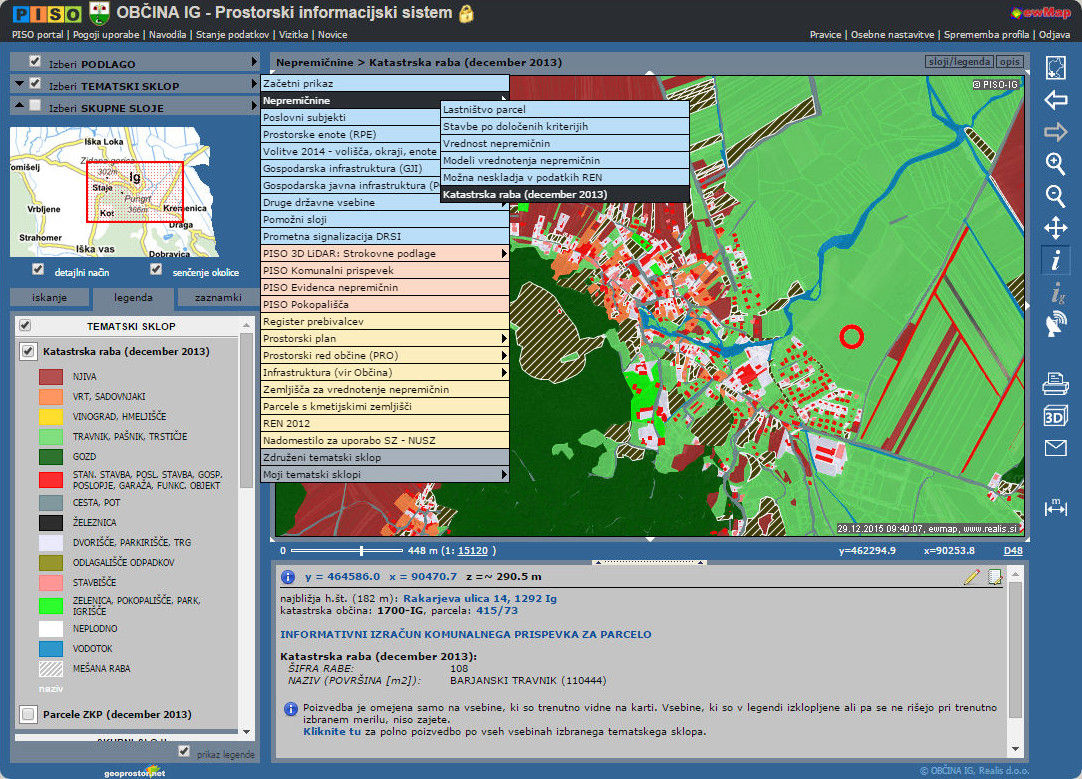Enable the 'Parcele ZKP (december 2013)' layer
This screenshot has width=1082, height=779.
[x=28, y=714]
